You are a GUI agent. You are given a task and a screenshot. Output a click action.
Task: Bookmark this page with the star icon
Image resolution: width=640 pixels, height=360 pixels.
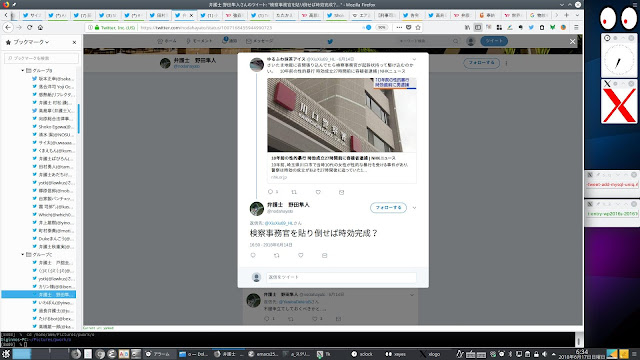coord(418,27)
